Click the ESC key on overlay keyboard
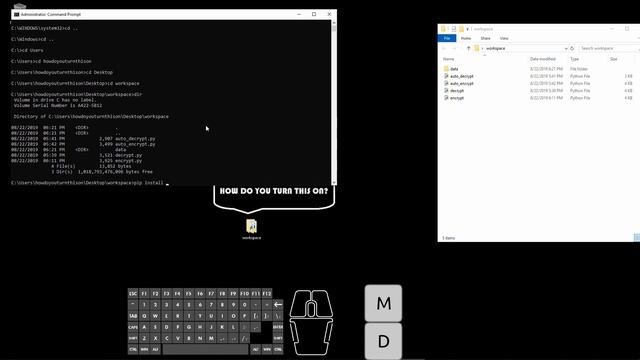 tap(133, 293)
